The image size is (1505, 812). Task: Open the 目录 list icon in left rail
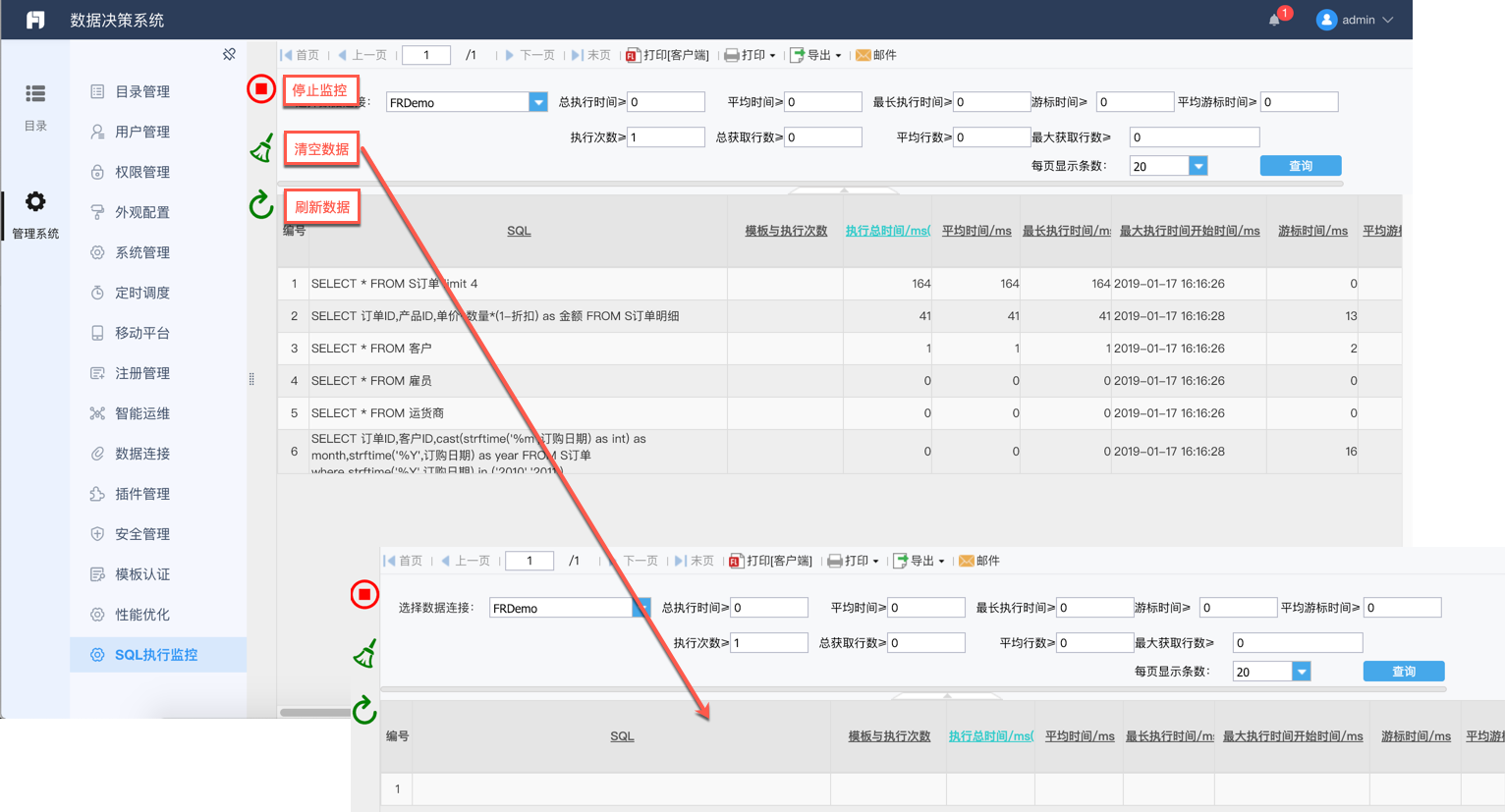[x=35, y=93]
